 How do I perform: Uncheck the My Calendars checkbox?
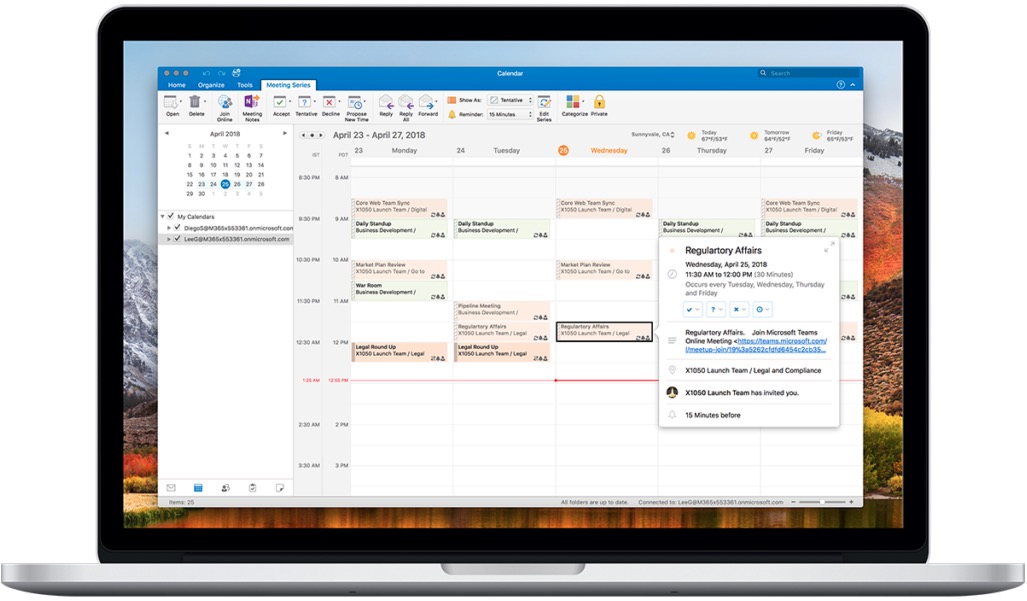click(x=171, y=216)
